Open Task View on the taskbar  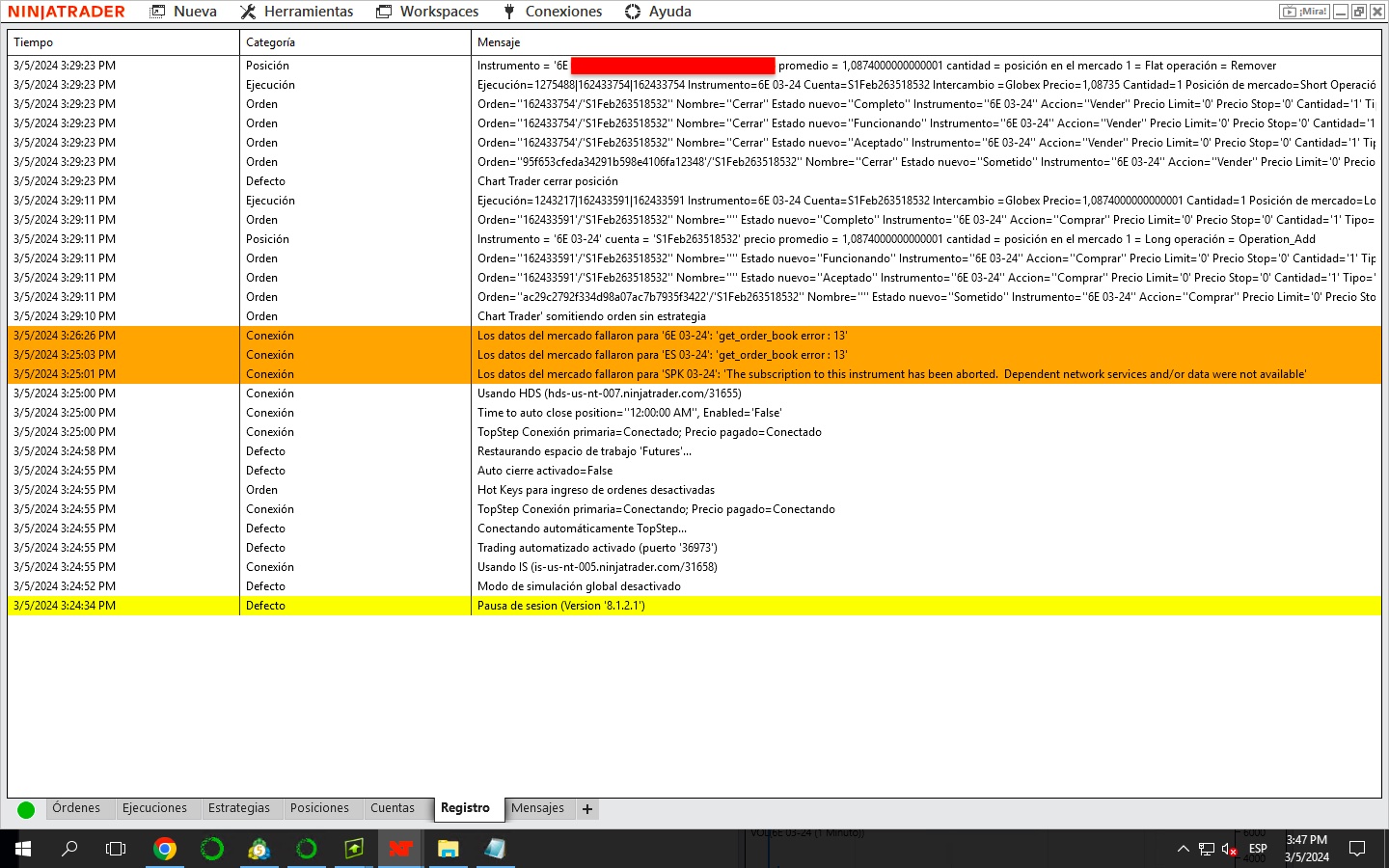pos(116,849)
